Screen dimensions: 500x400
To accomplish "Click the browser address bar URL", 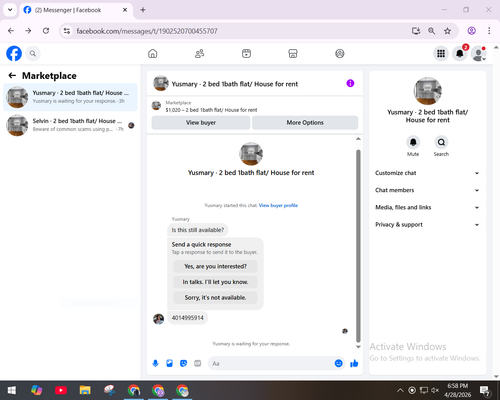I will point(147,31).
